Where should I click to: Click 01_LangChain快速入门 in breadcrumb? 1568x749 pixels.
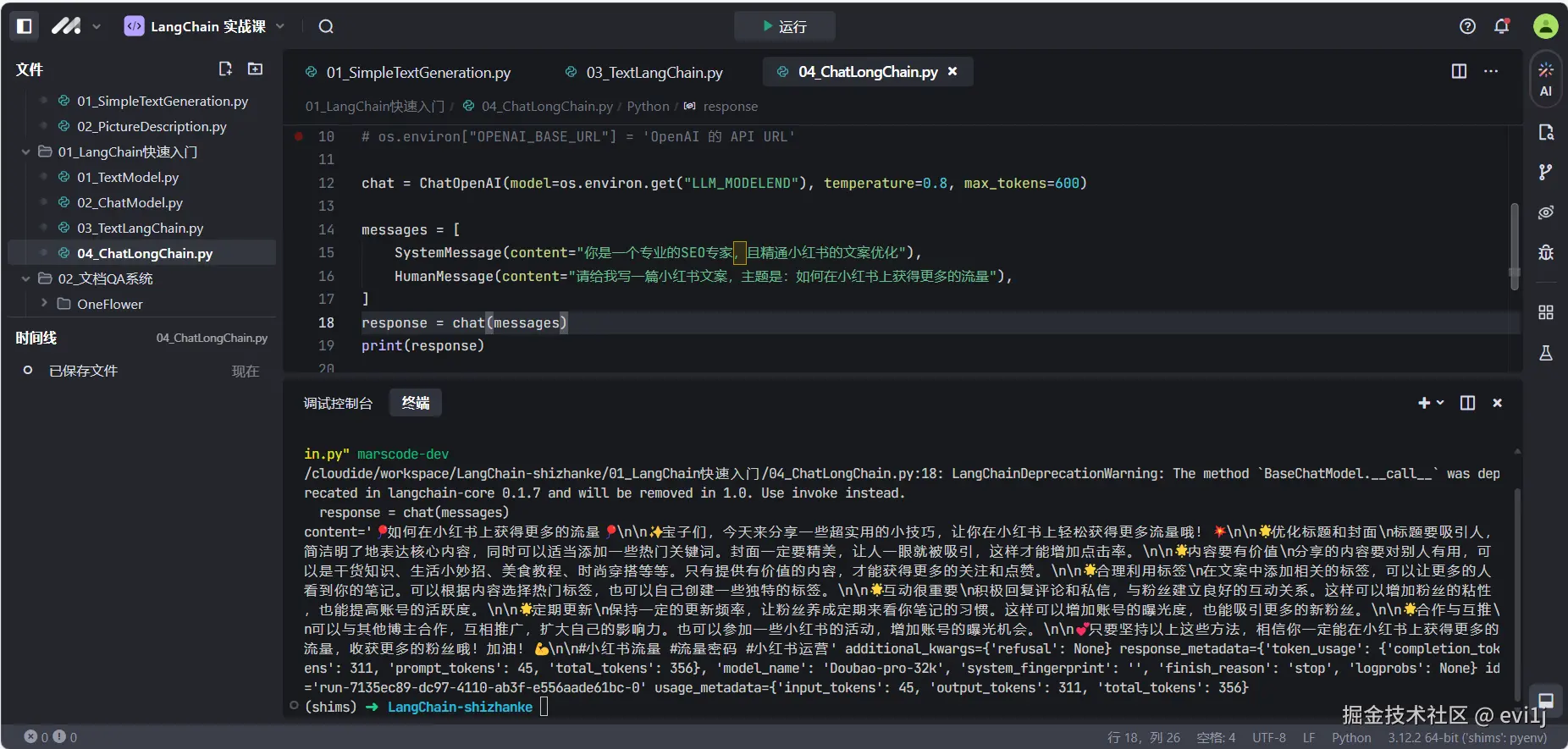(374, 107)
